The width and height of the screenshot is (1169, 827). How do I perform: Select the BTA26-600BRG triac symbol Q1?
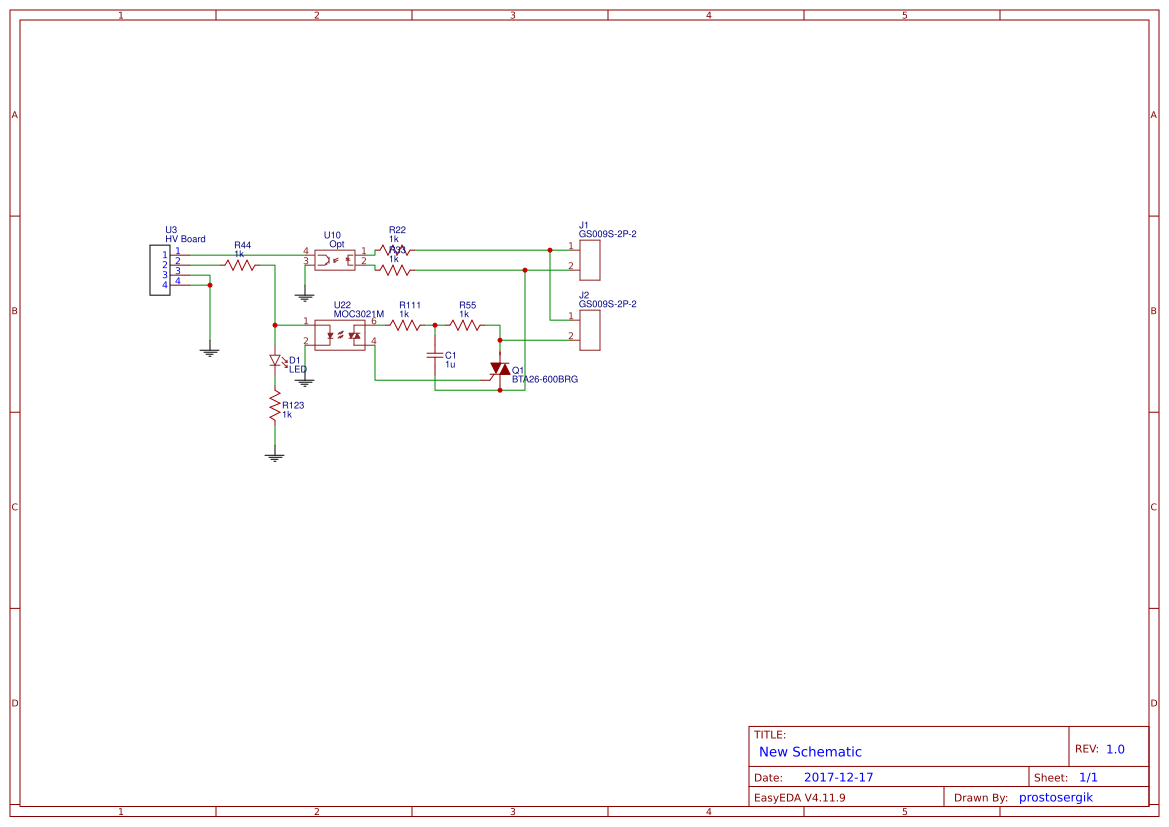click(500, 370)
